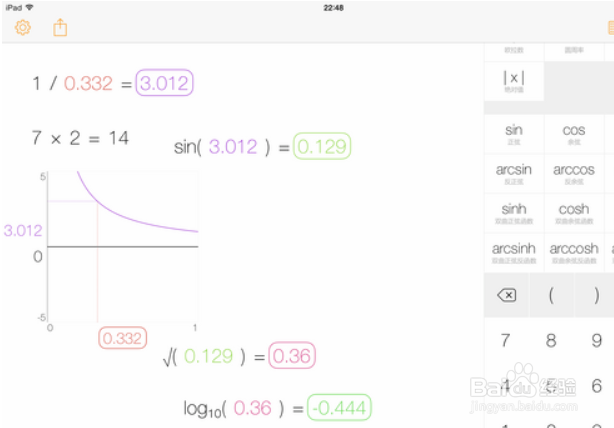Tap the 7 × 2 = 14 expression

pos(80,138)
